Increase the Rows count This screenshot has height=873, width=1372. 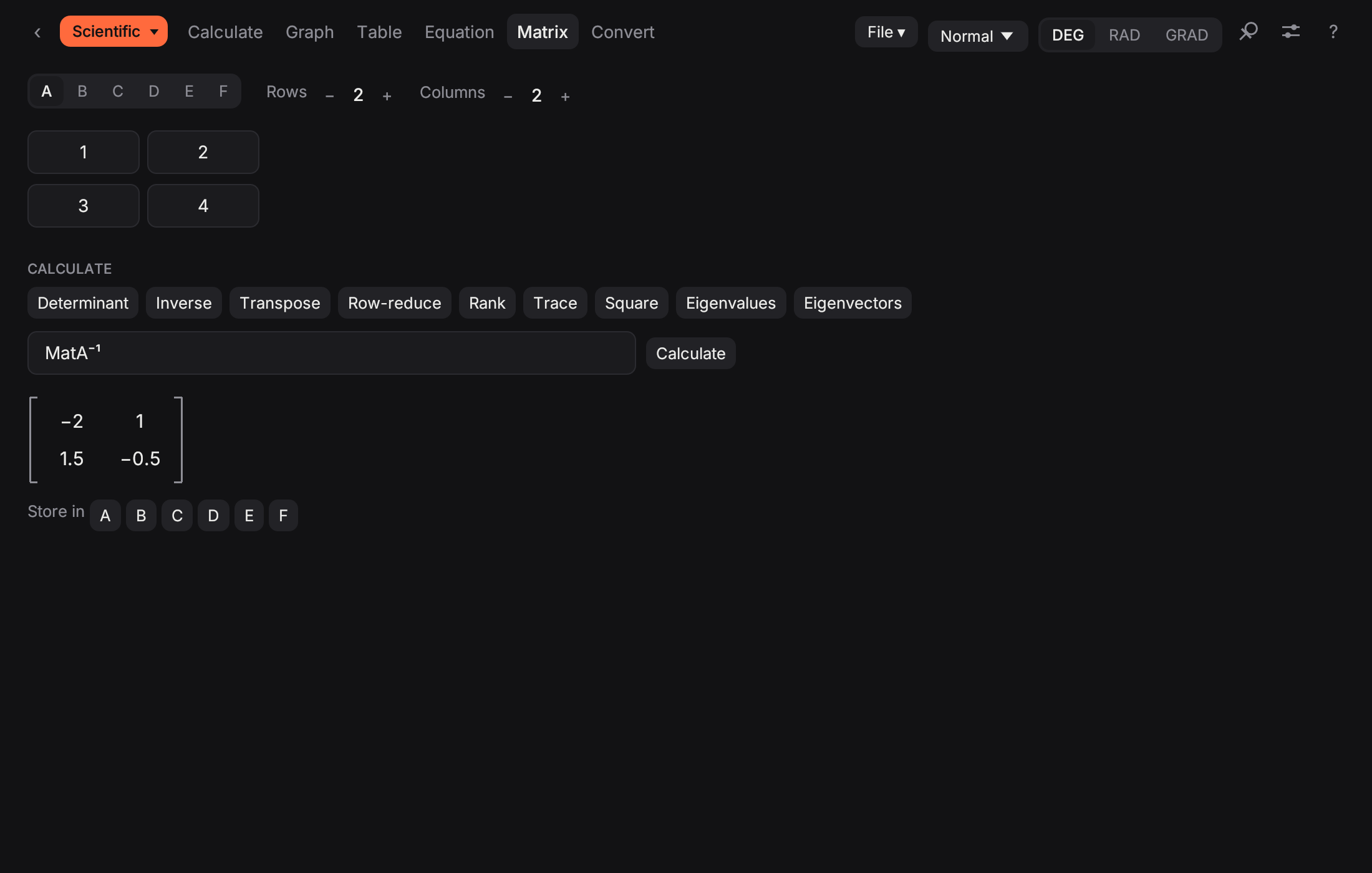click(x=387, y=96)
